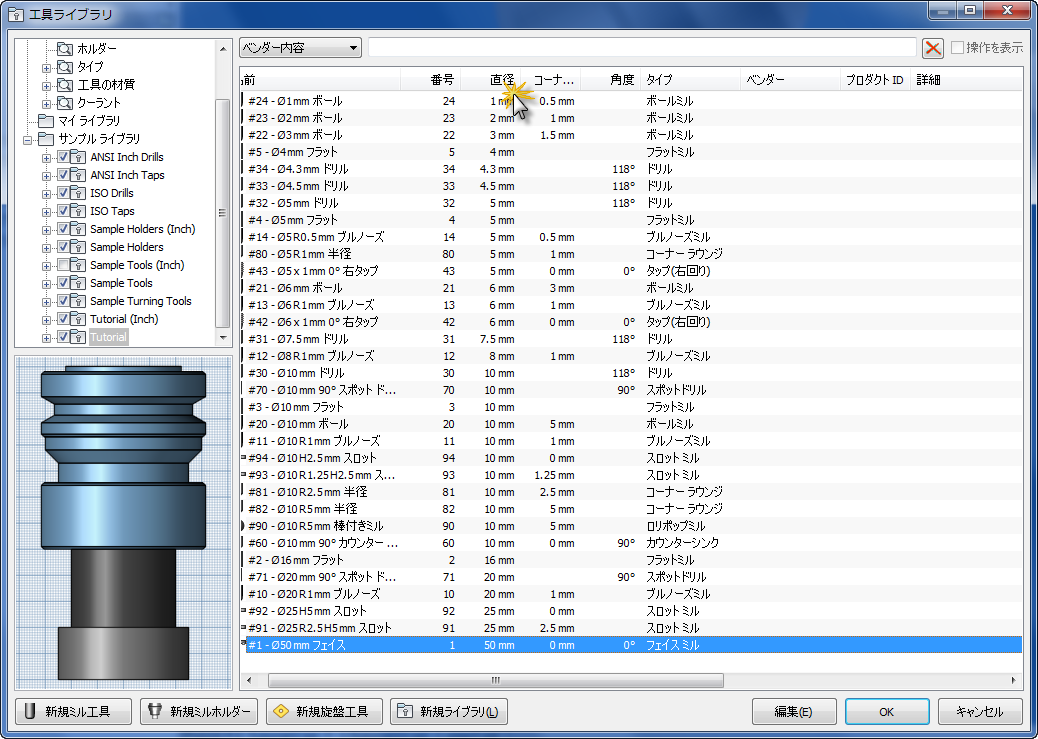Click the 新規ミルホルダー button
Image resolution: width=1038 pixels, height=739 pixels.
coord(201,711)
